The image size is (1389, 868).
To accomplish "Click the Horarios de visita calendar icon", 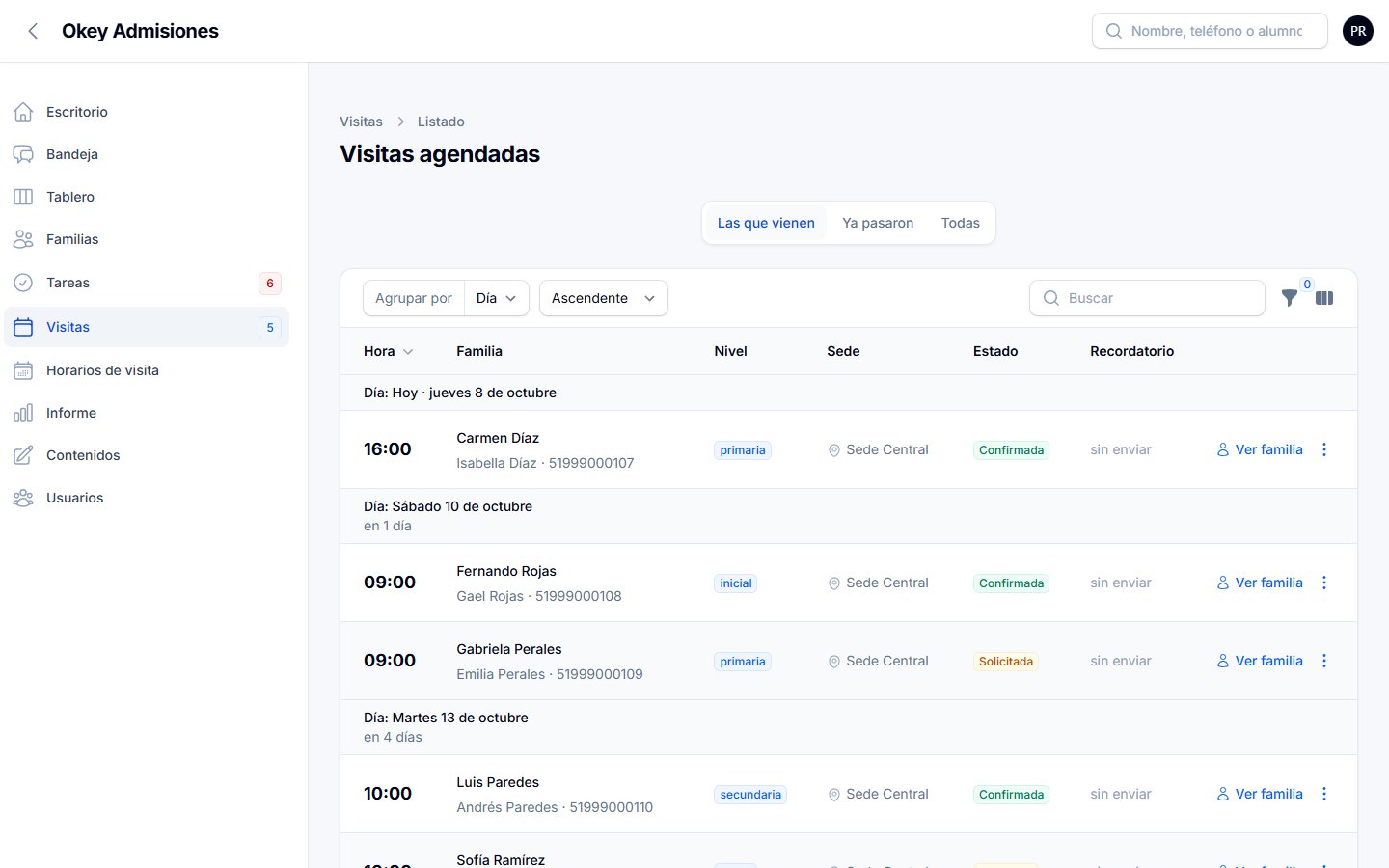I will 23,370.
